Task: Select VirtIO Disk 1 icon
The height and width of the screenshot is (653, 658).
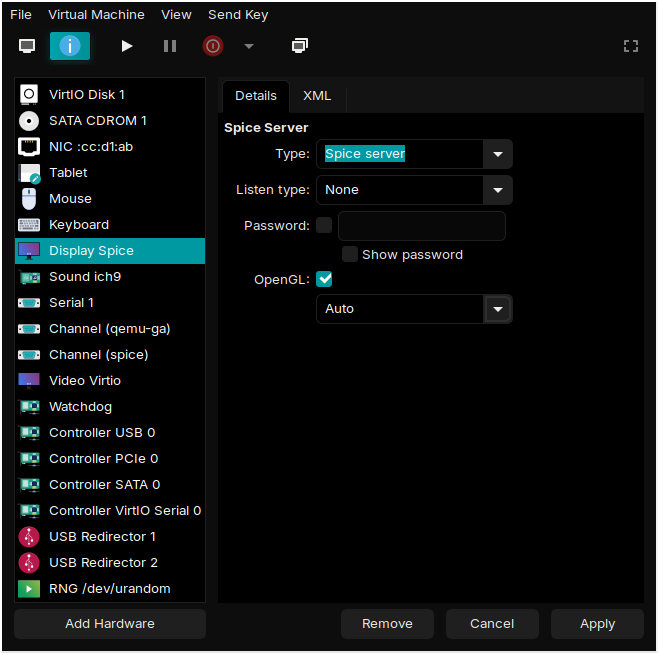Action: click(x=29, y=94)
